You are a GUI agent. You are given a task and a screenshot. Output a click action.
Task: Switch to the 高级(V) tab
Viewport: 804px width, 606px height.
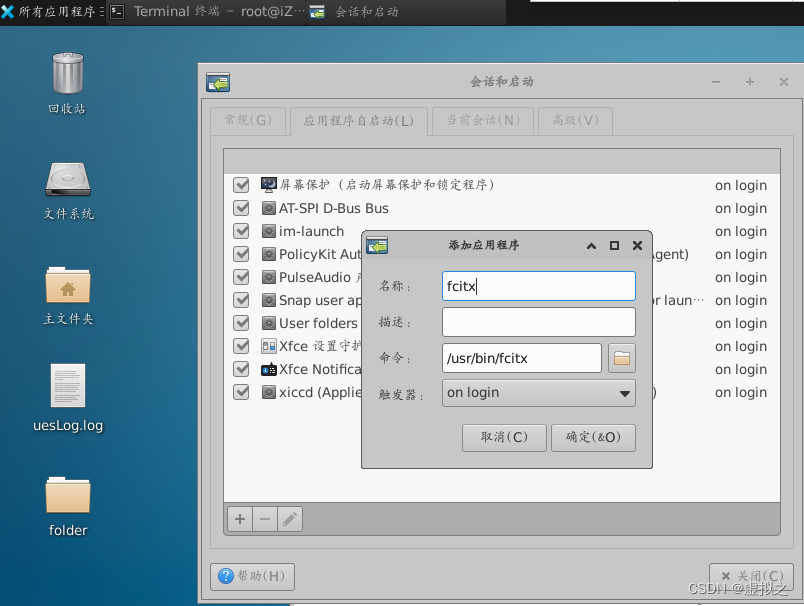[575, 120]
